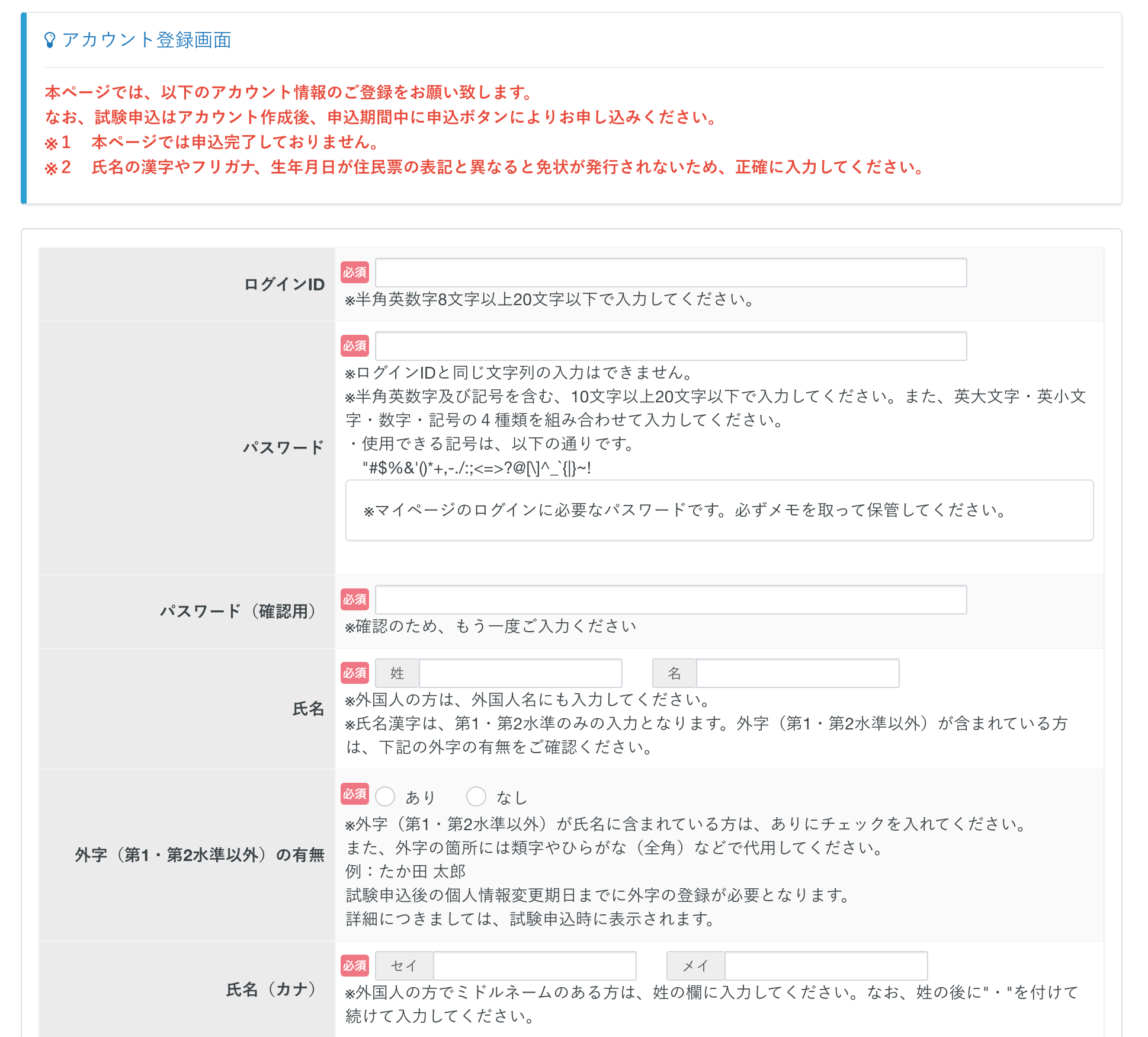Viewport: 1148px width, 1037px height.
Task: Click the パスワード(確認用) input field
Action: tap(671, 600)
